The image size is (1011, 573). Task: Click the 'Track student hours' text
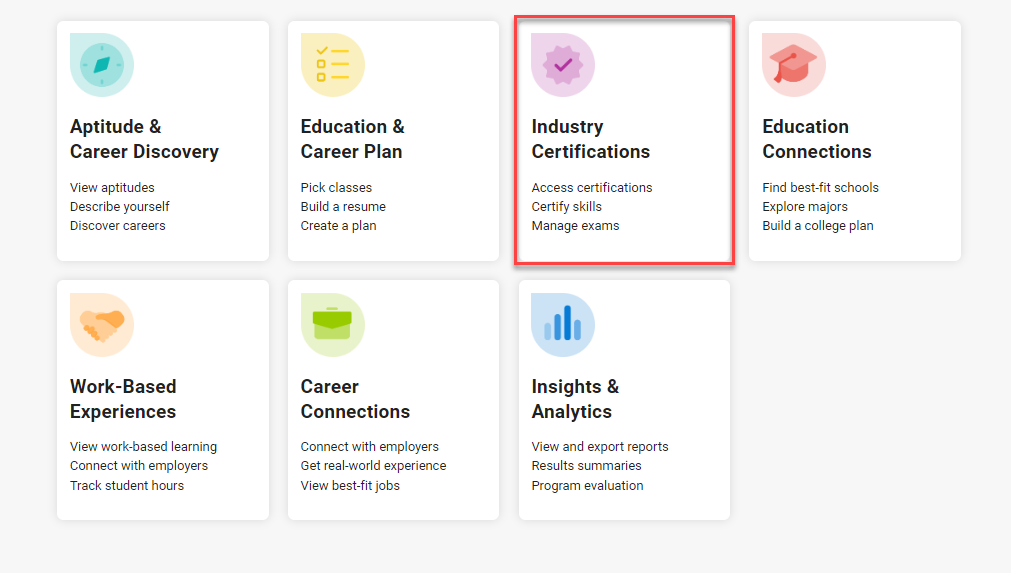[x=127, y=485]
